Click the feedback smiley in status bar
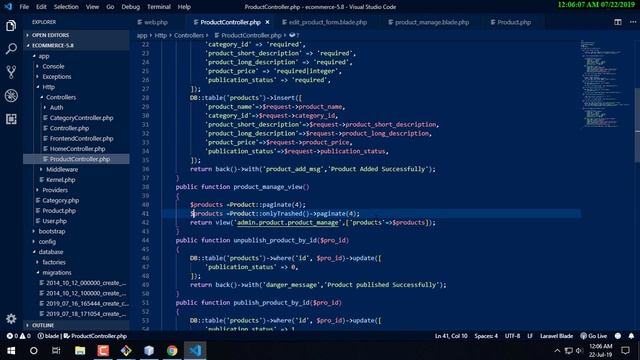The width and height of the screenshot is (640, 360). coord(618,336)
